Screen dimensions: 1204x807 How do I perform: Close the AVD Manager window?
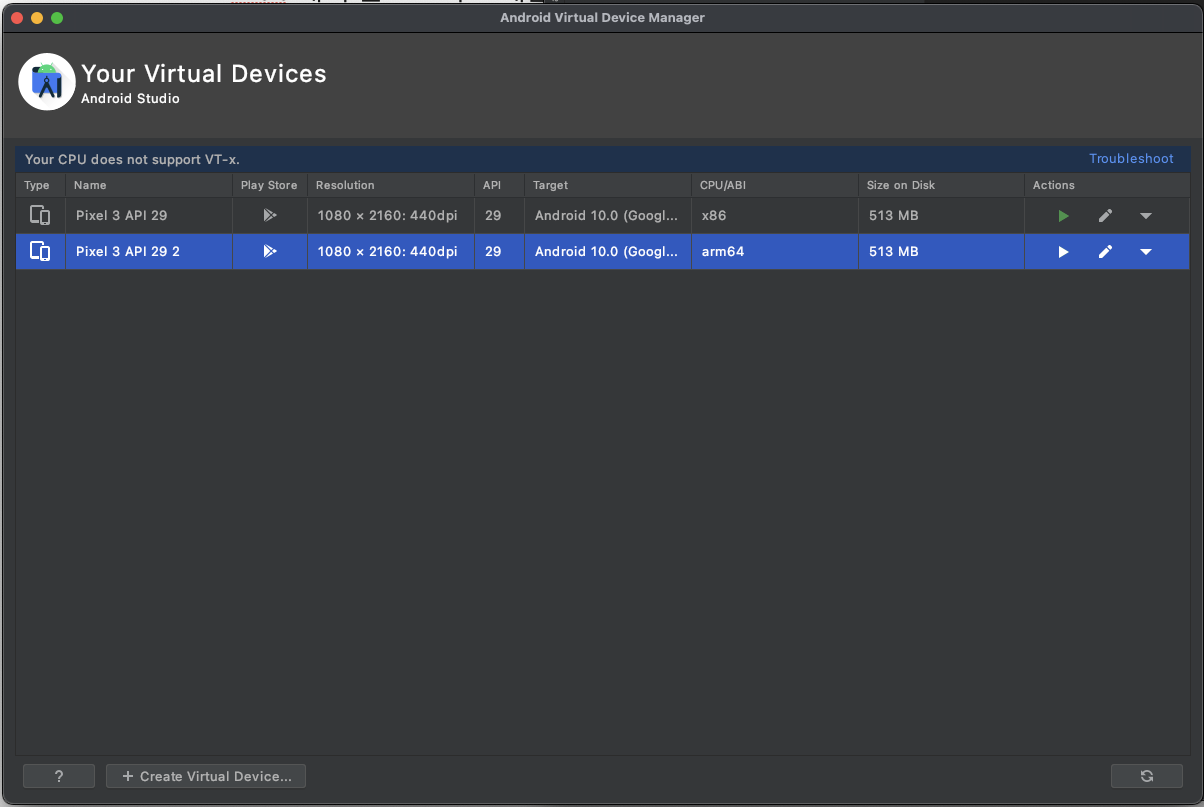coord(17,18)
